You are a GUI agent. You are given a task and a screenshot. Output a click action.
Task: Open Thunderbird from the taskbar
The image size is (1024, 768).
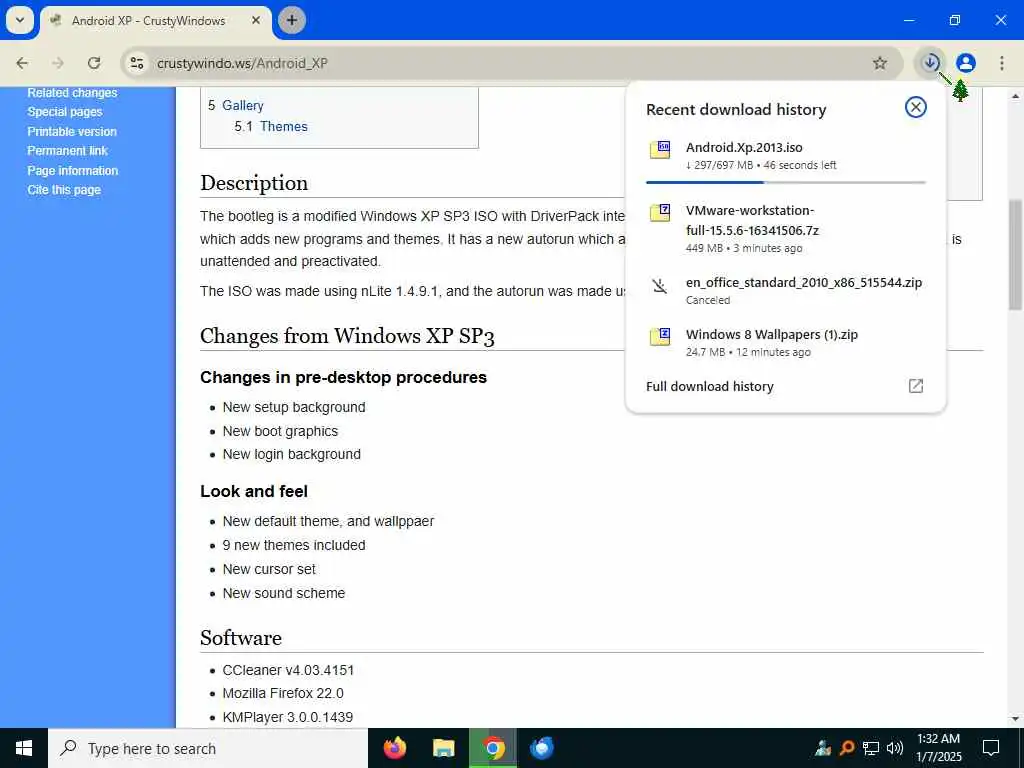coord(541,748)
